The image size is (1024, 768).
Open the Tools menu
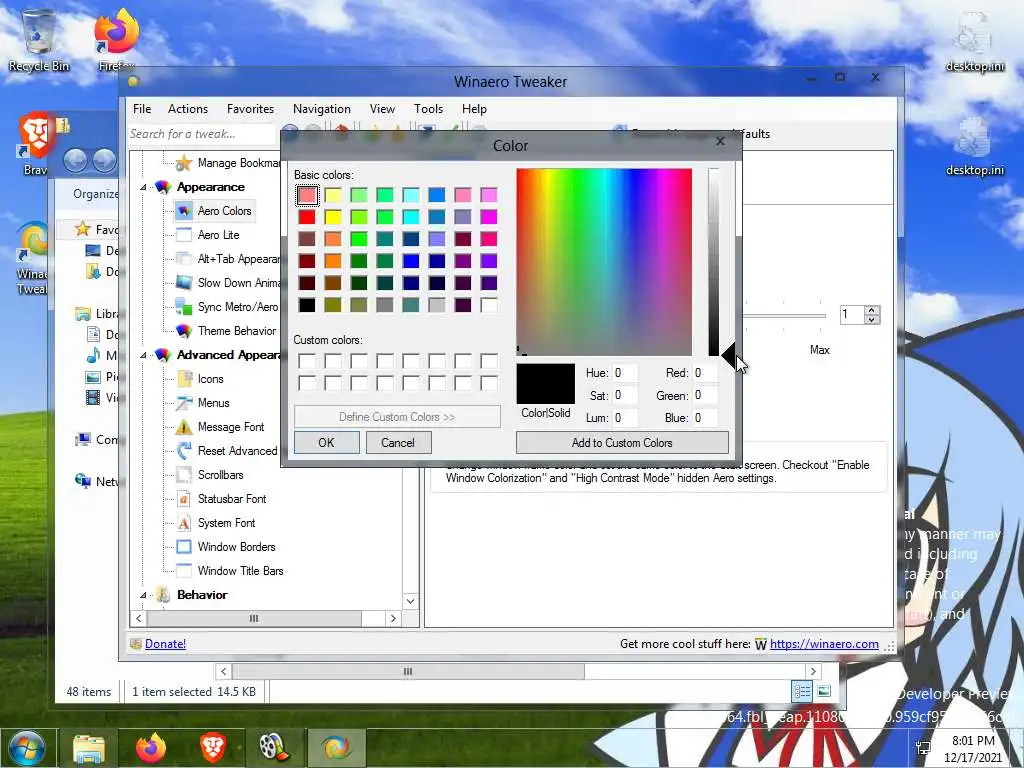(x=428, y=109)
